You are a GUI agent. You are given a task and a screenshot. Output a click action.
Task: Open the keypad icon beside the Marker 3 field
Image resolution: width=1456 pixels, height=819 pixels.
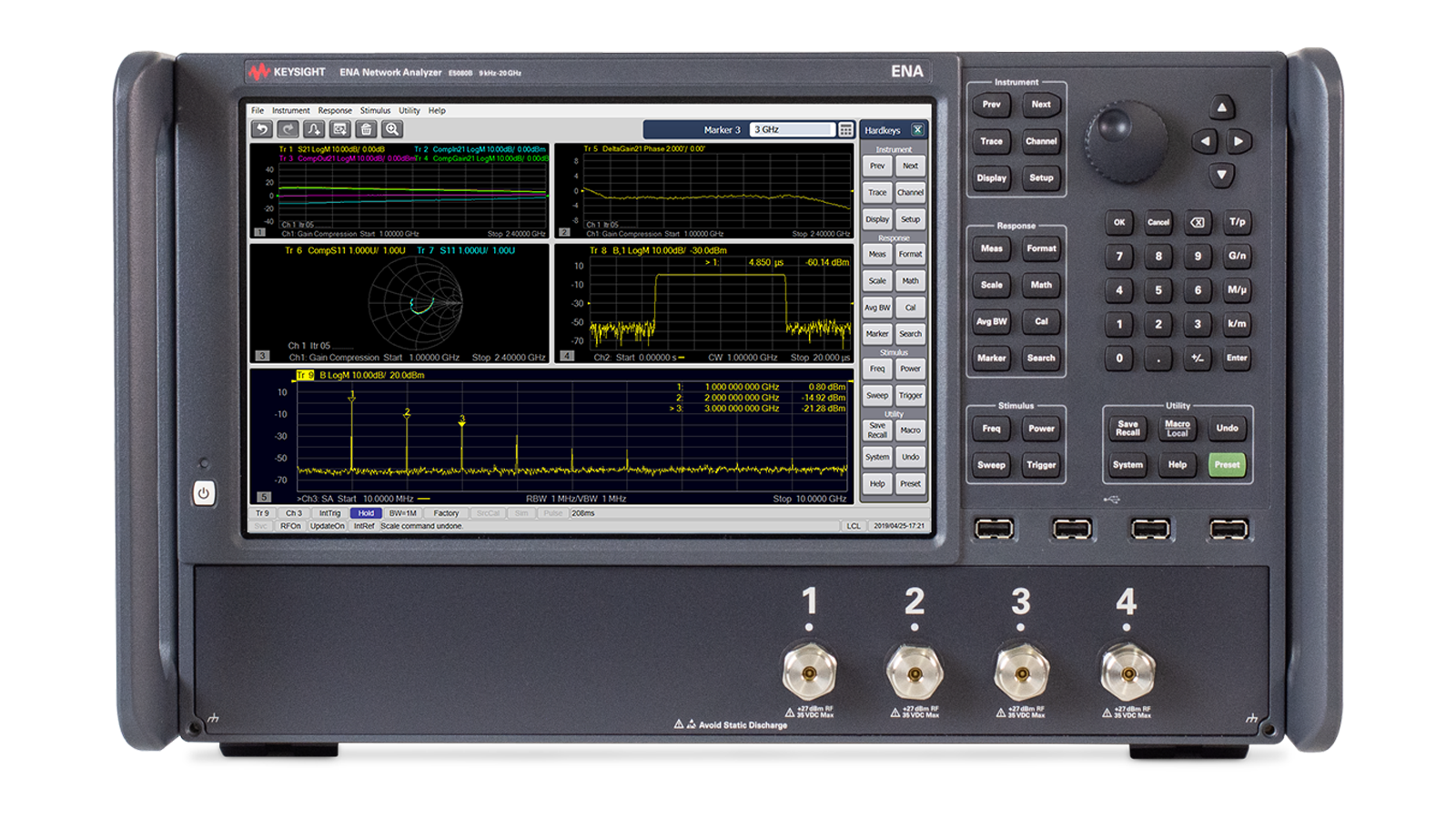pos(846,130)
